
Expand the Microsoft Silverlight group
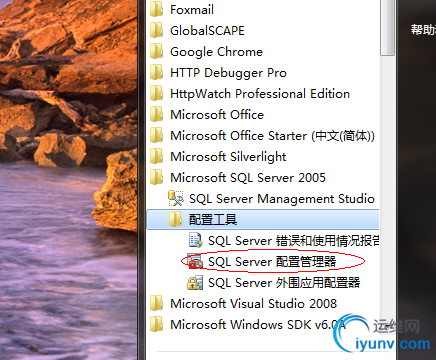click(228, 157)
